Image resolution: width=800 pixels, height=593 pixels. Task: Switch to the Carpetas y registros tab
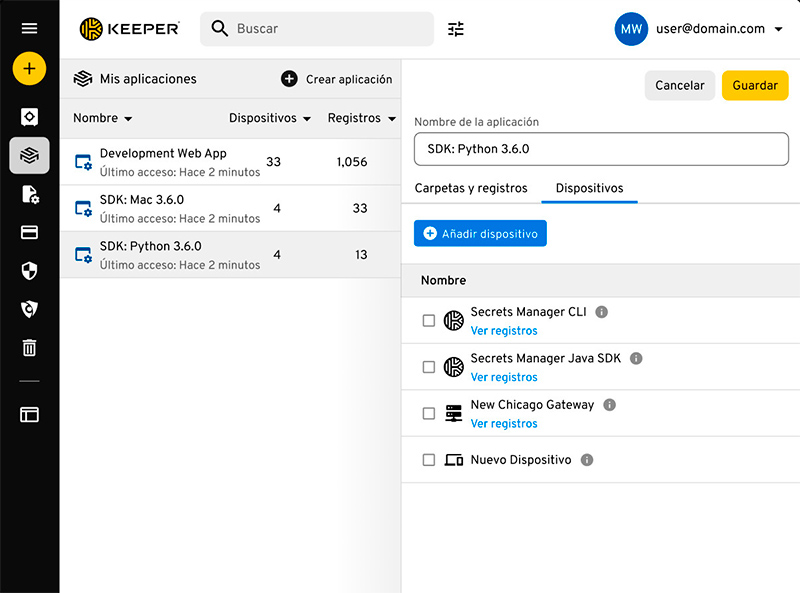coord(471,188)
